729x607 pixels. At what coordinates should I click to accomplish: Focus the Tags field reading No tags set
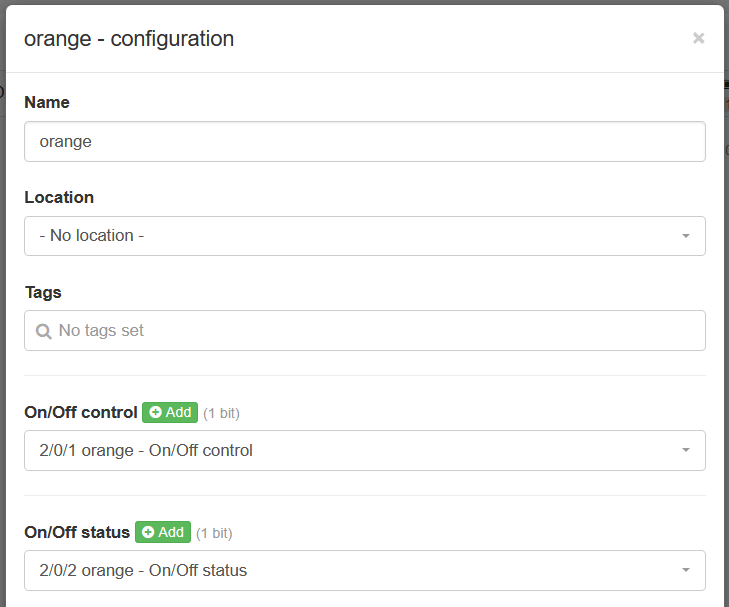click(364, 330)
